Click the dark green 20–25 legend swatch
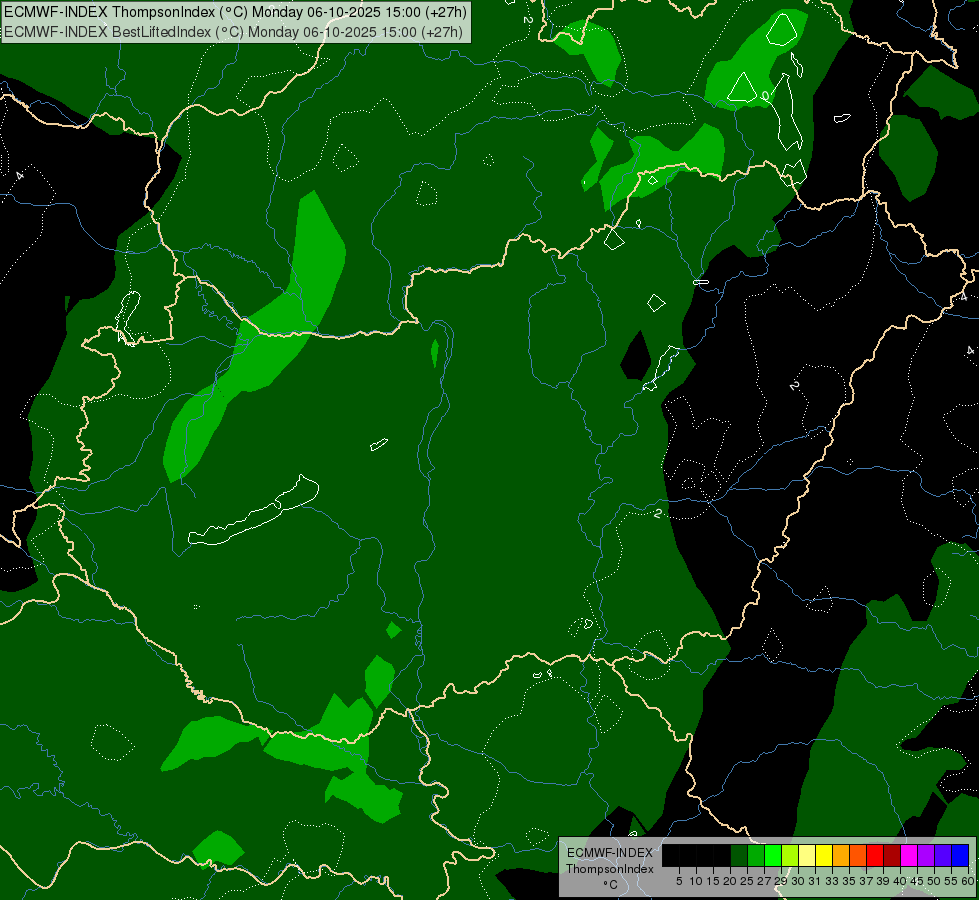 click(739, 855)
